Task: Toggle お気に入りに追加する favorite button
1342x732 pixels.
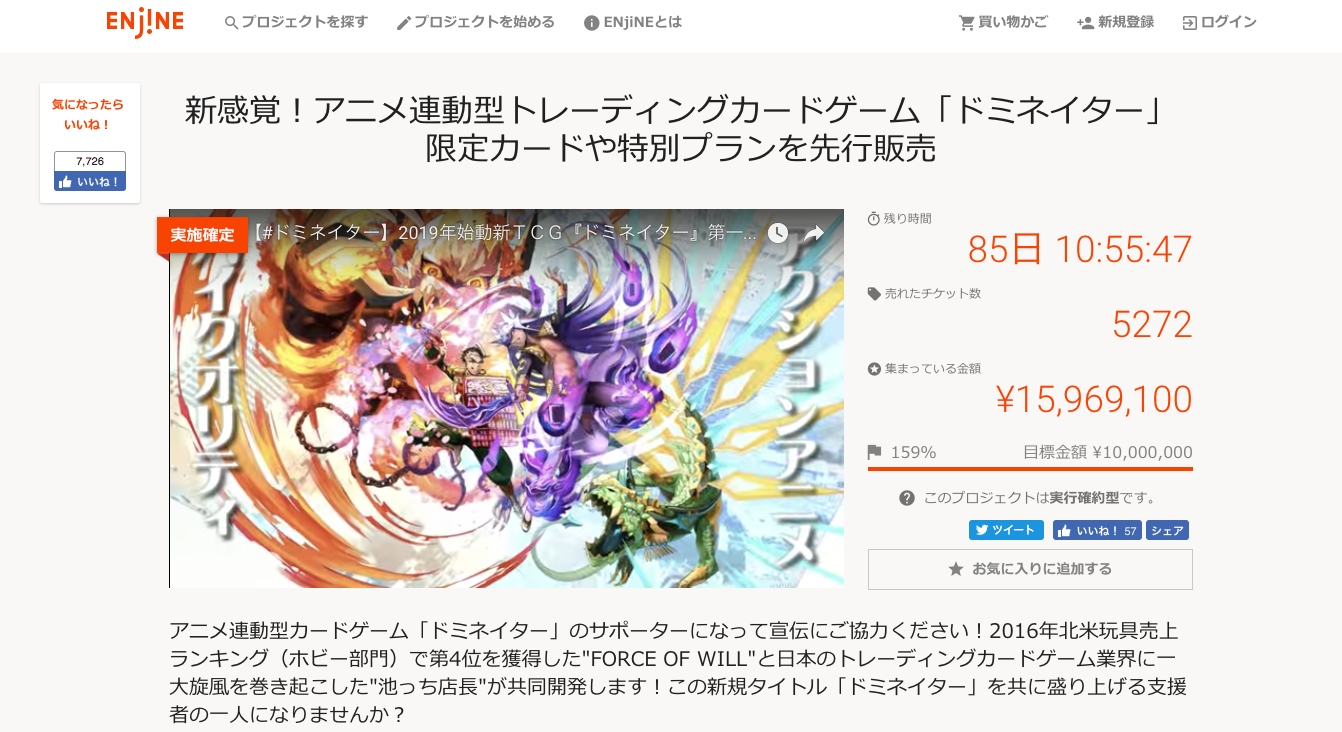Action: pyautogui.click(x=1030, y=569)
